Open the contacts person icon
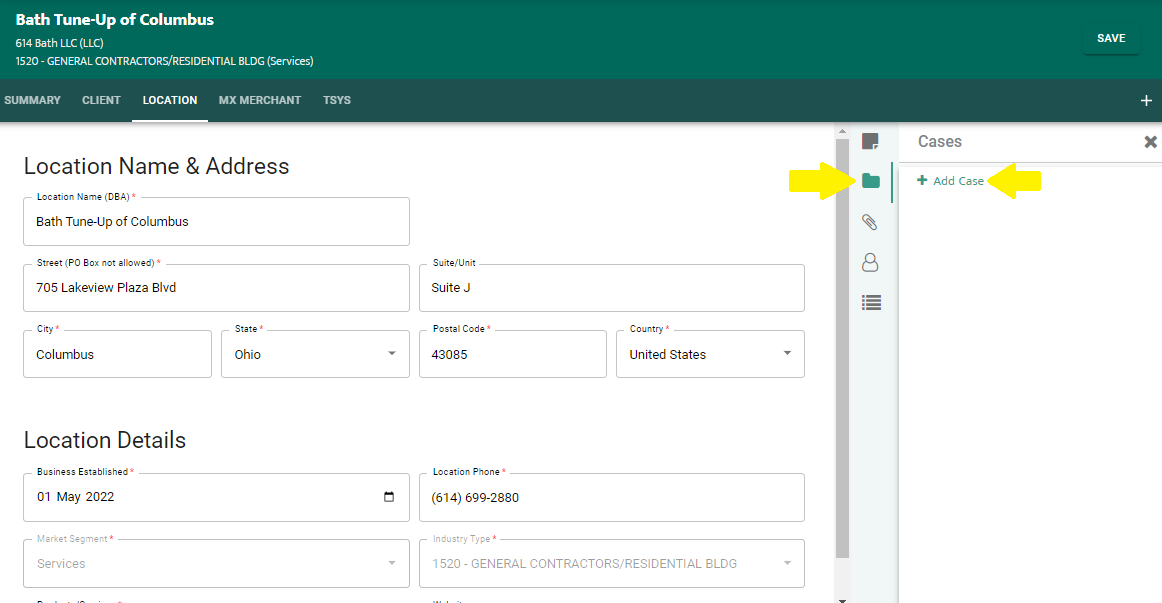Screen dimensions: 1162x603 click(870, 262)
